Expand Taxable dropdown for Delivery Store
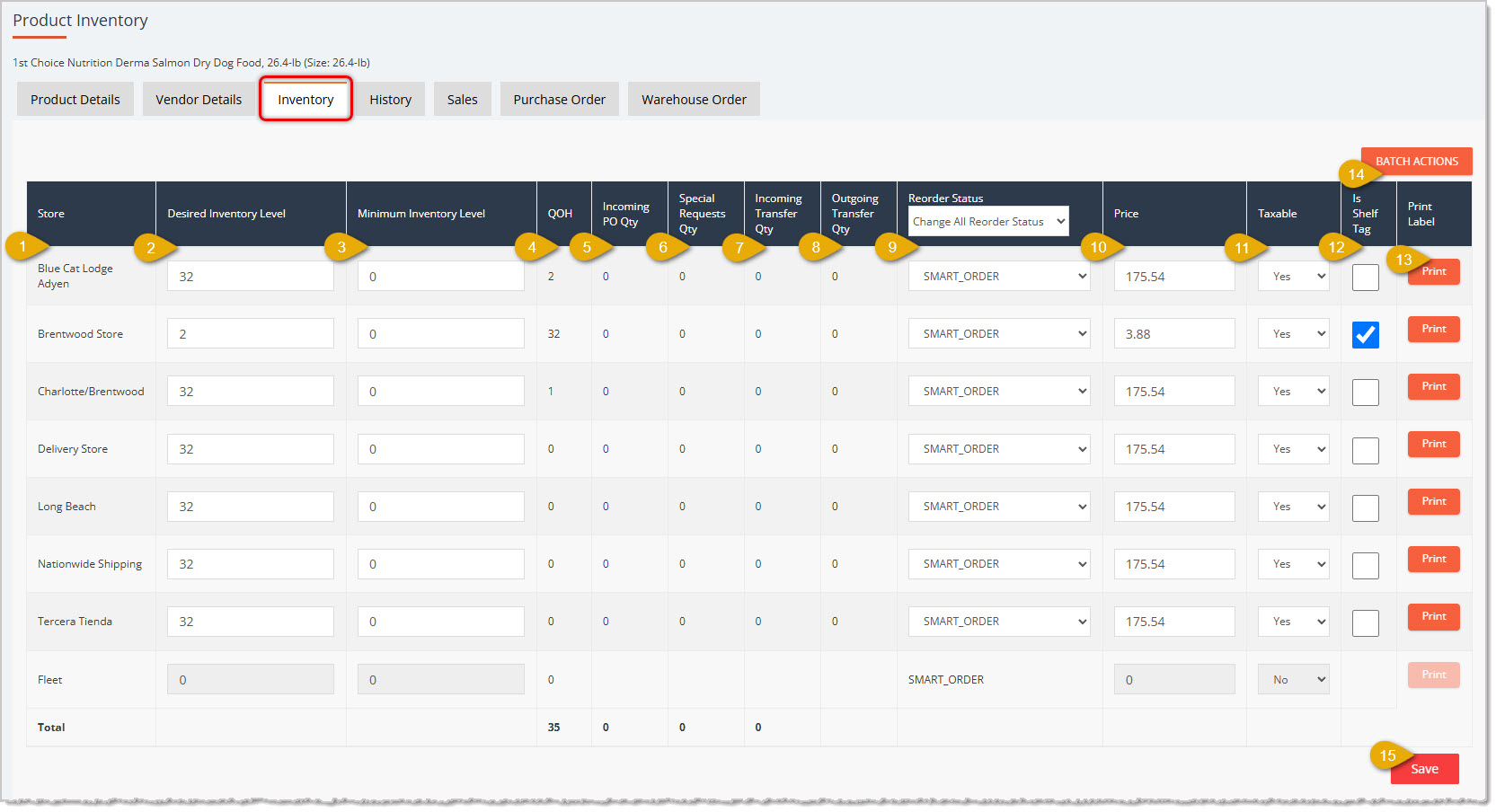This screenshot has width=1496, height=812. [1294, 449]
